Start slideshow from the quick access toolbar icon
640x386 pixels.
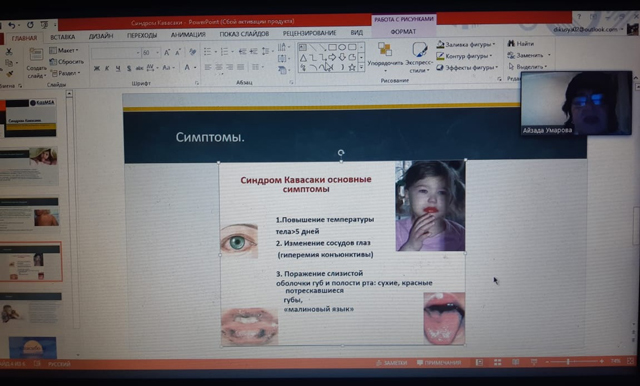(x=44, y=25)
